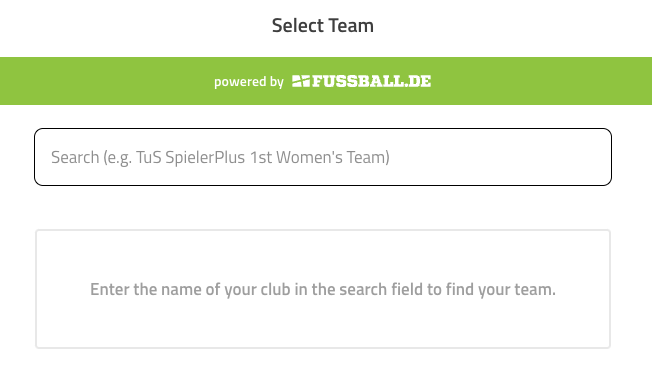Click the FUSSBALL.DE pitch logo icon
The width and height of the screenshot is (652, 387).
301,81
